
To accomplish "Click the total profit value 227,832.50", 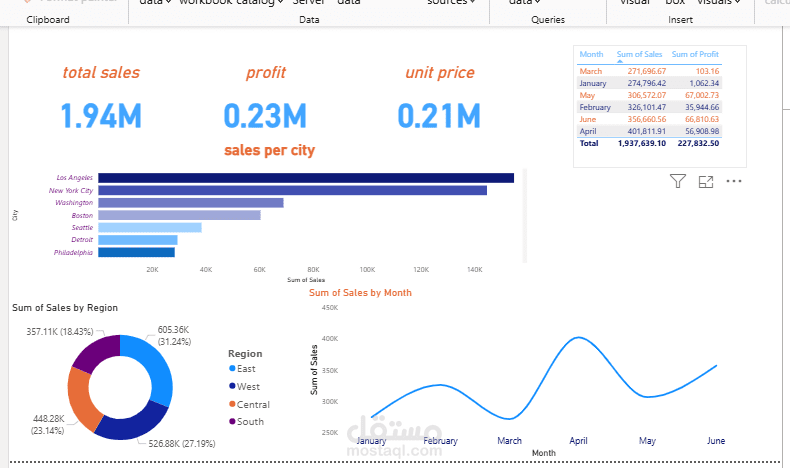I will [698, 144].
